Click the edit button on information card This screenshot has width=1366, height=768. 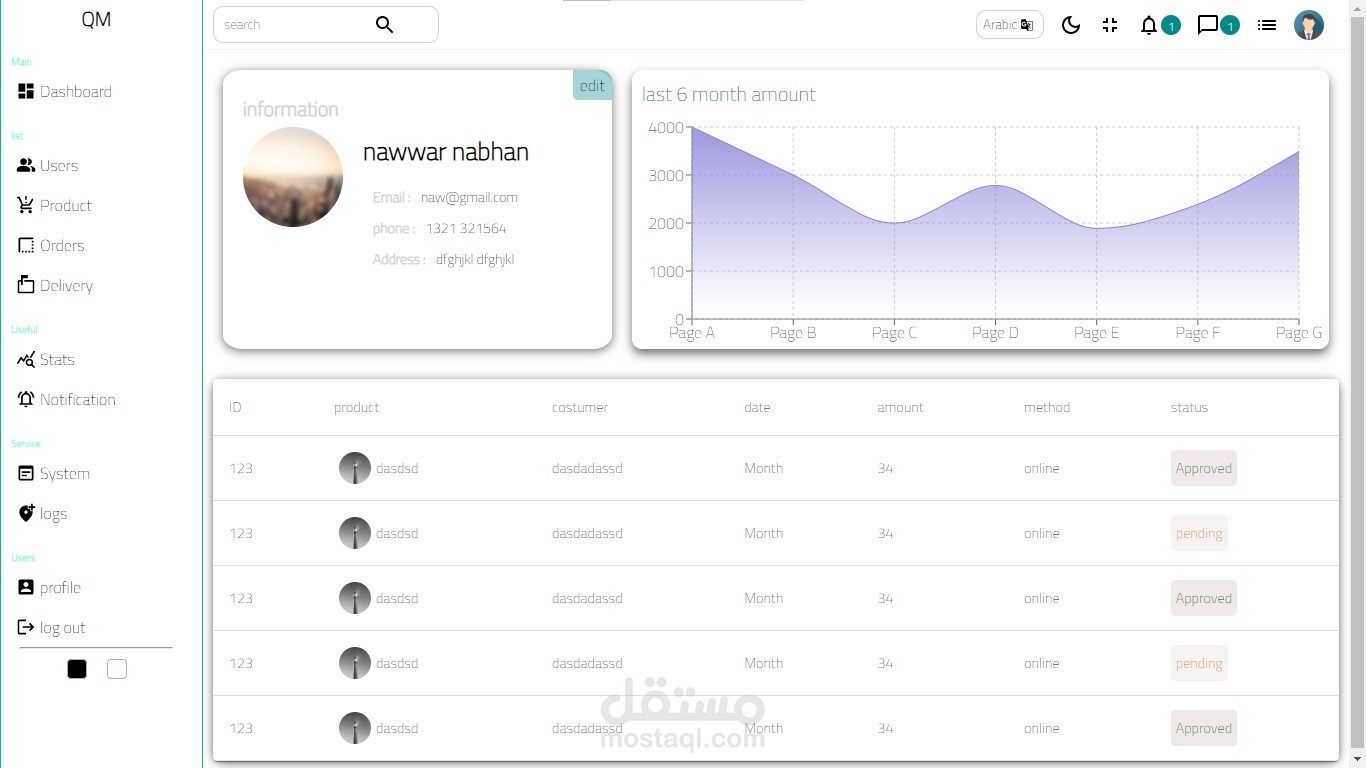click(x=592, y=85)
